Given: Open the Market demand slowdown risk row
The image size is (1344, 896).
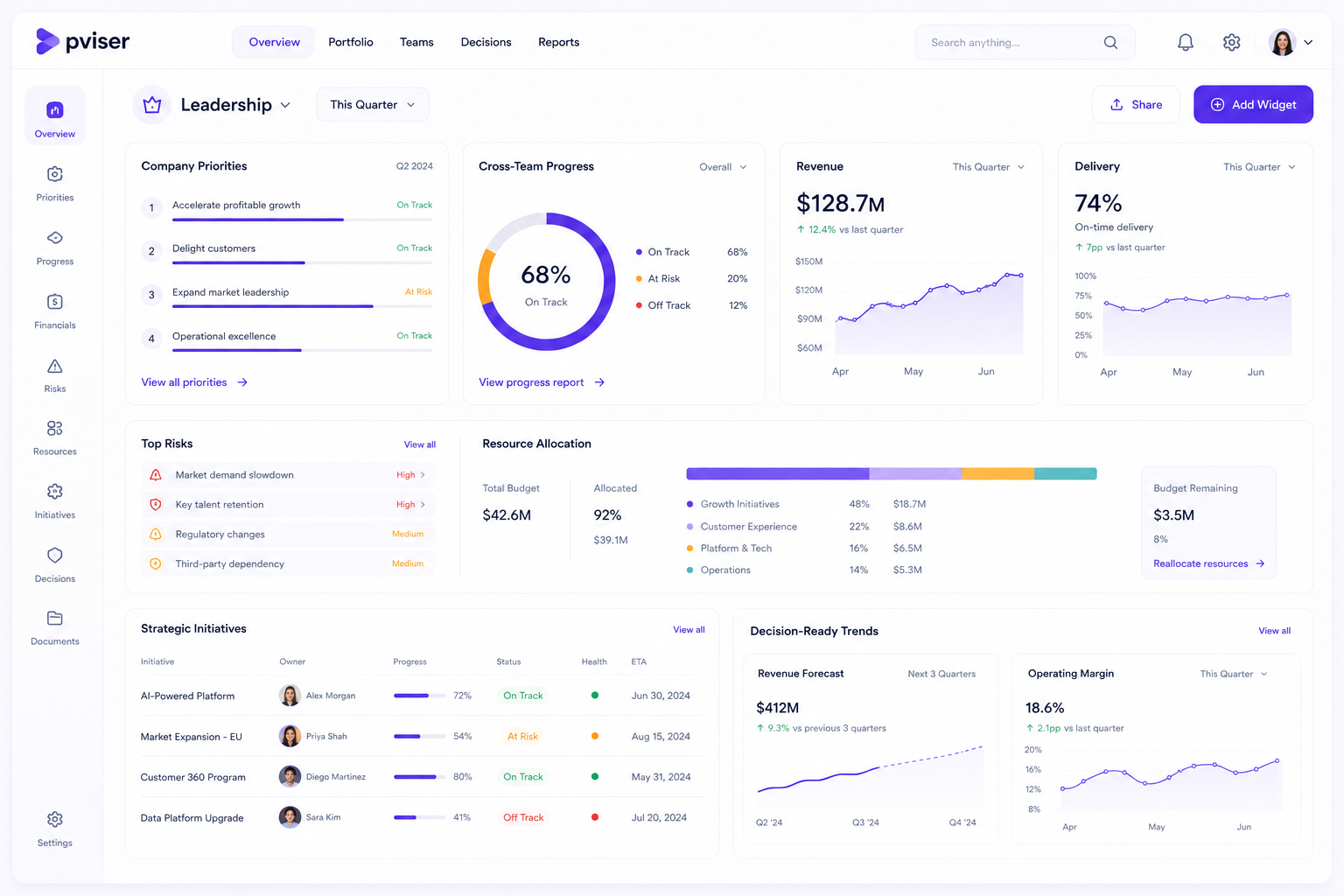Looking at the screenshot, I should pyautogui.click(x=289, y=475).
